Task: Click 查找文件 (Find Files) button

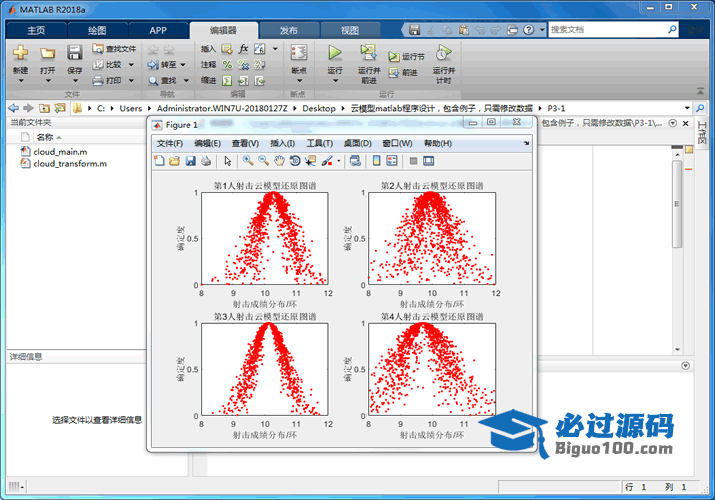Action: (114, 49)
